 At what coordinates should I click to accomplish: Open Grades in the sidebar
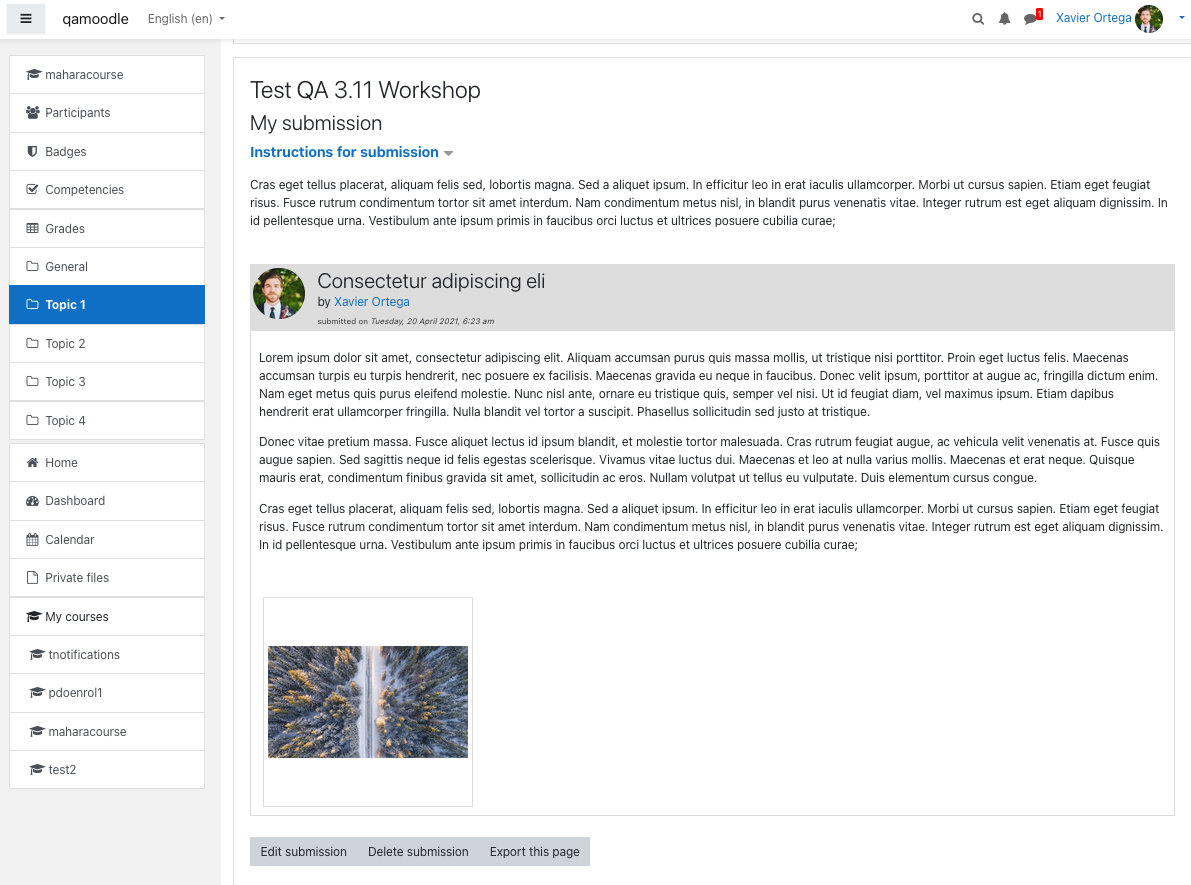pyautogui.click(x=107, y=228)
